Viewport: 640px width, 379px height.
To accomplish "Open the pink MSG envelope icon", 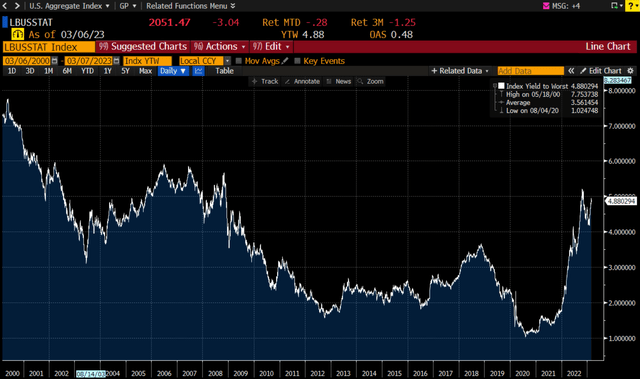I will tap(546, 6).
